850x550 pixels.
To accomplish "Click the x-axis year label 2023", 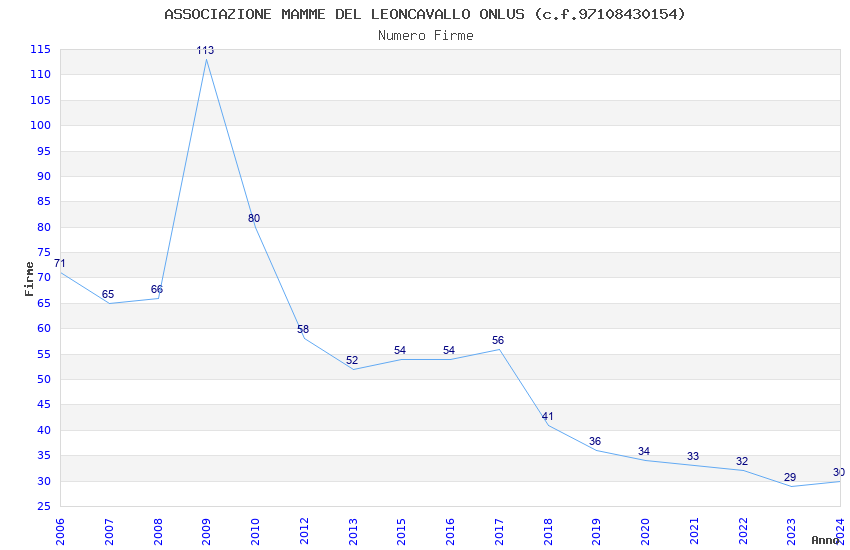I will pyautogui.click(x=791, y=532).
